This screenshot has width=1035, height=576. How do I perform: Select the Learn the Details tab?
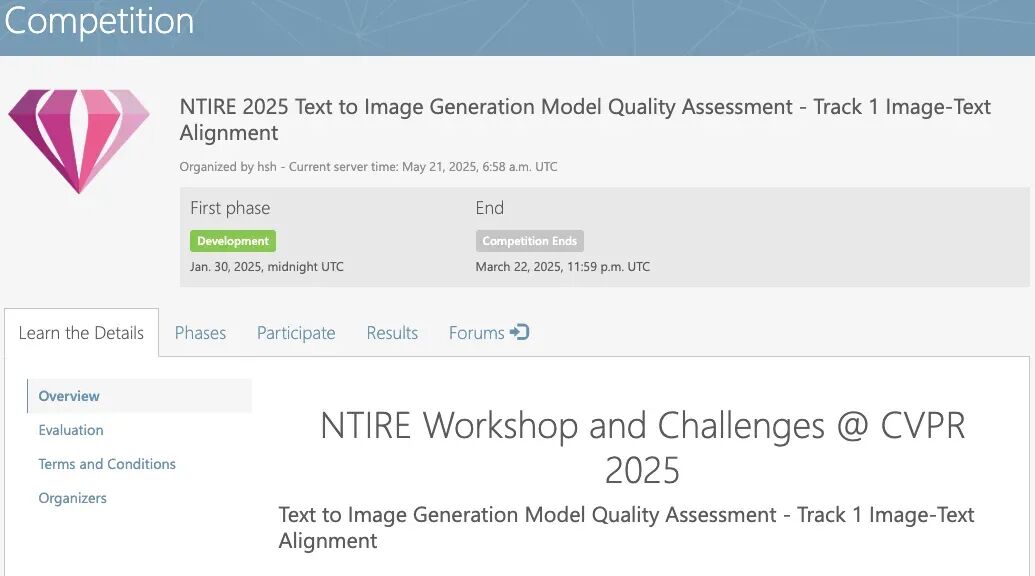pyautogui.click(x=81, y=333)
